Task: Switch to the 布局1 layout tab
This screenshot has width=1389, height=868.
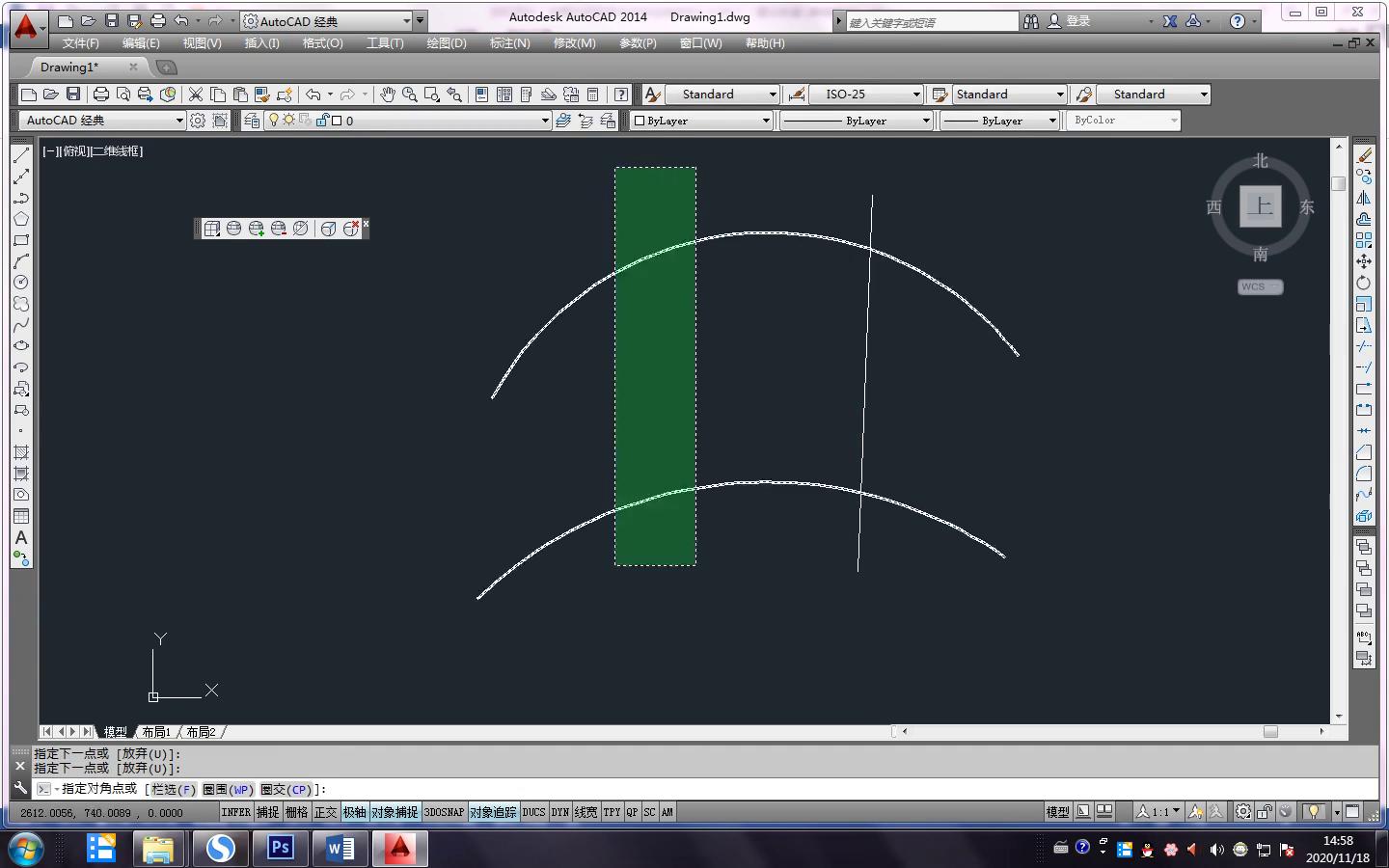Action: [156, 732]
